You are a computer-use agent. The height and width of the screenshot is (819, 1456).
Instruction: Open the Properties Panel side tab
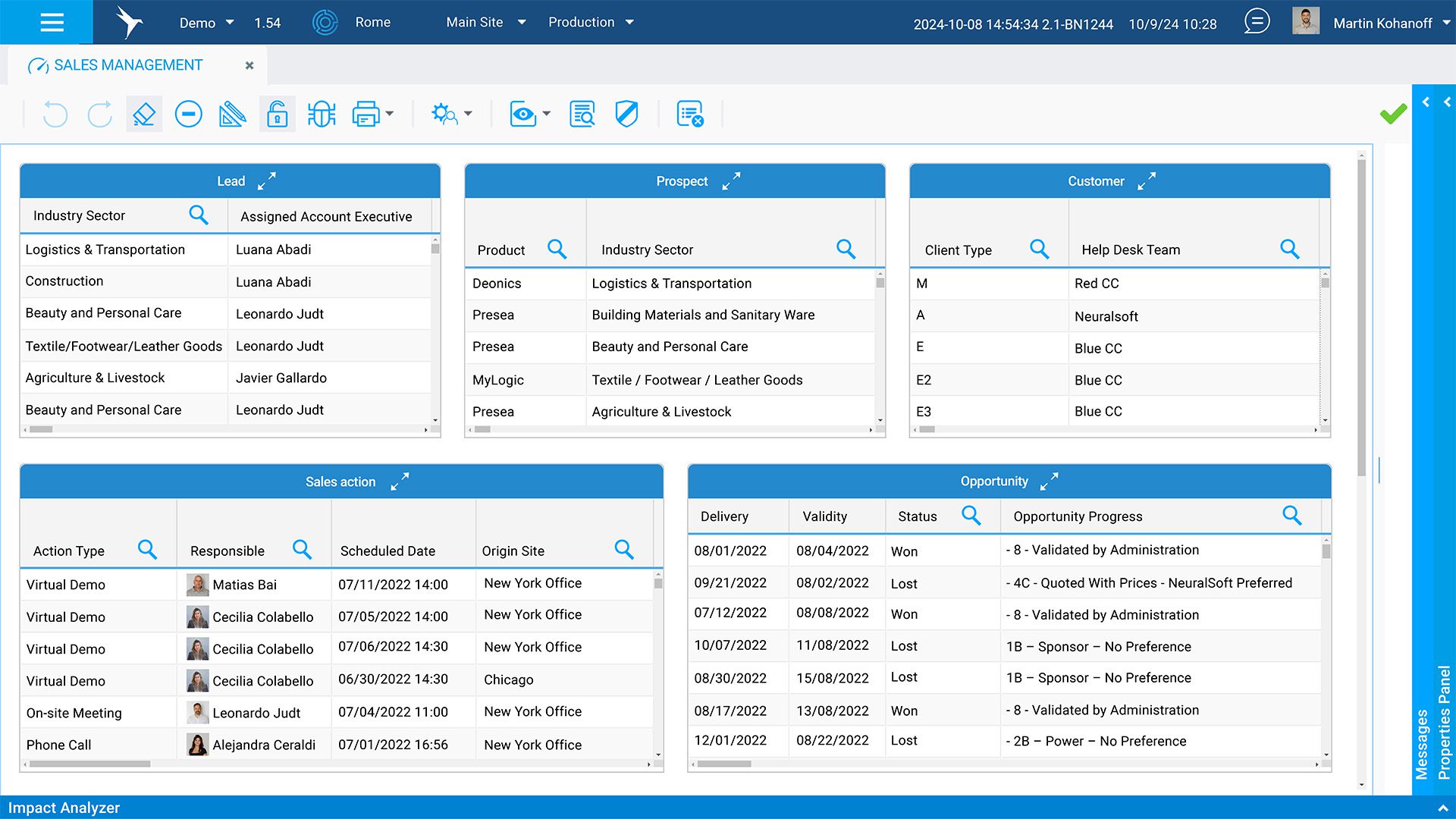pyautogui.click(x=1444, y=722)
